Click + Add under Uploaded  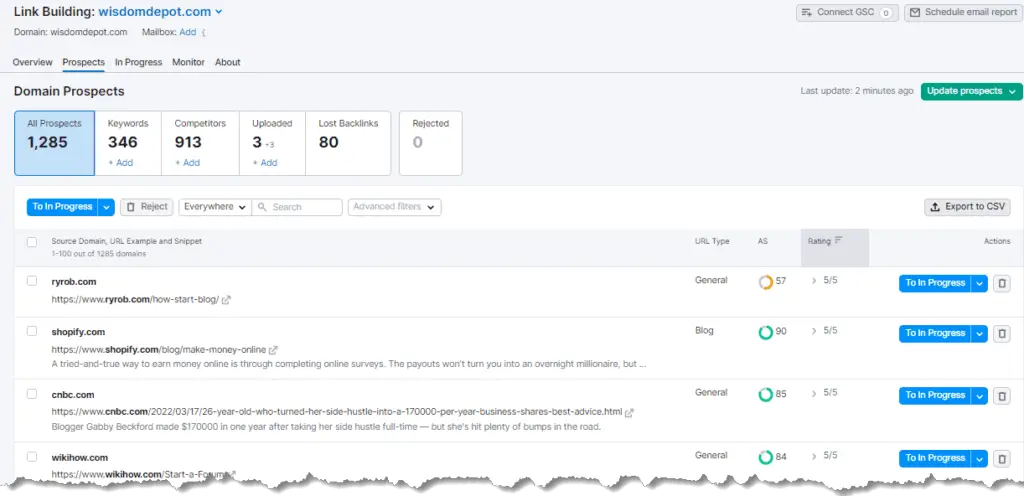(x=265, y=163)
